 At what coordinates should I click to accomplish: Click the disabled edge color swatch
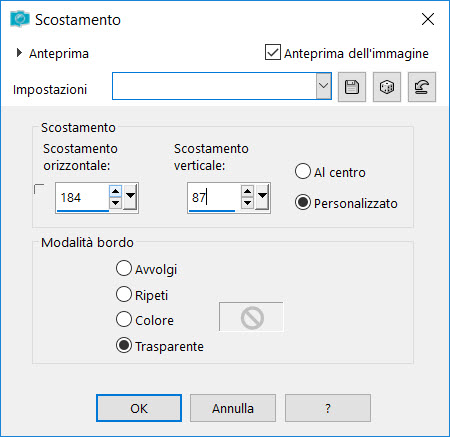click(251, 317)
